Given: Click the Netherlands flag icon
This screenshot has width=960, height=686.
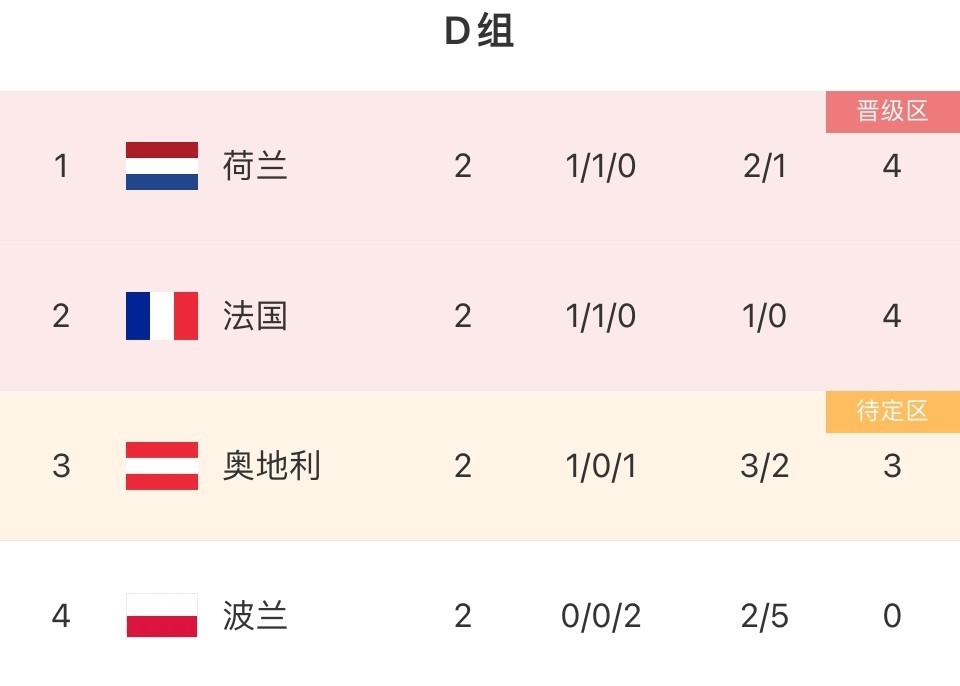Looking at the screenshot, I should click(162, 166).
